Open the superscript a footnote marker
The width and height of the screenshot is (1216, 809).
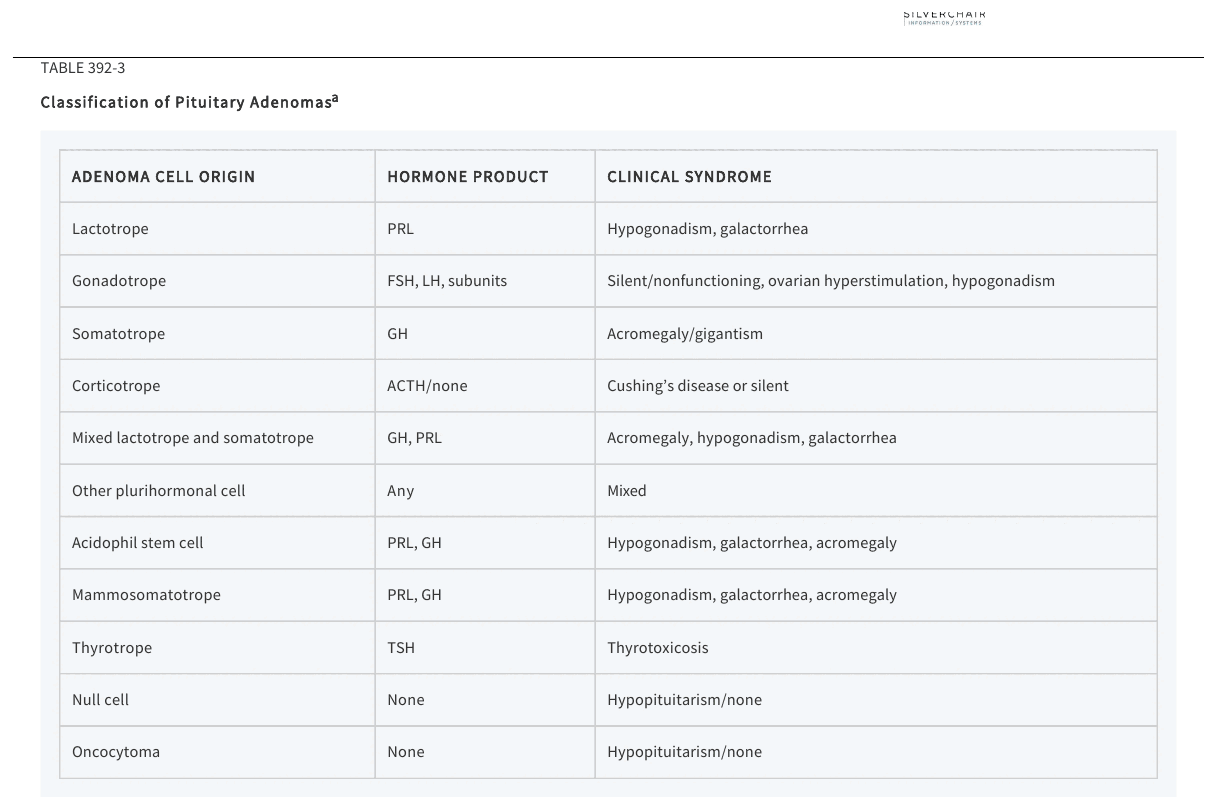tap(335, 98)
